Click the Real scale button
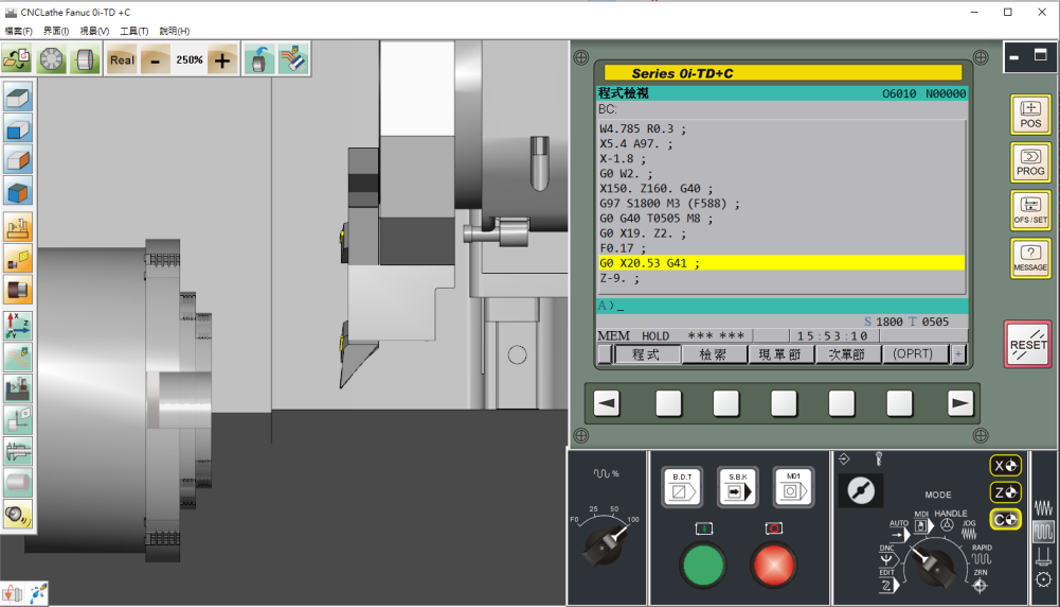Screen dimensions: 1060x607 tap(122, 59)
